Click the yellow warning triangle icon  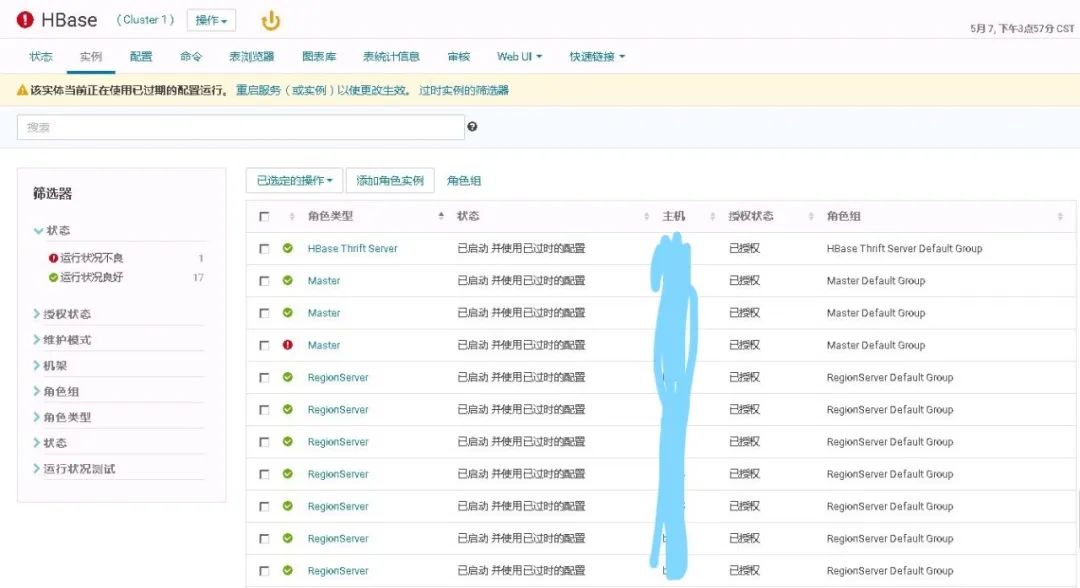[x=22, y=90]
